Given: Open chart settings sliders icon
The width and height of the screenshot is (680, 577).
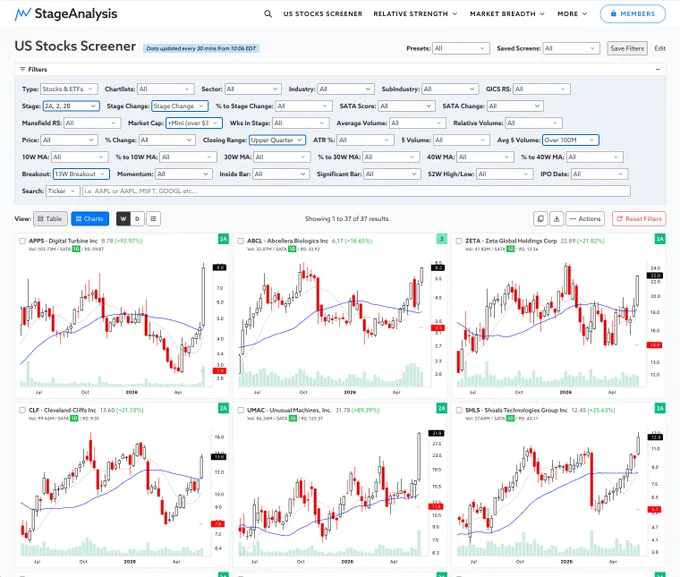Looking at the screenshot, I should (154, 219).
